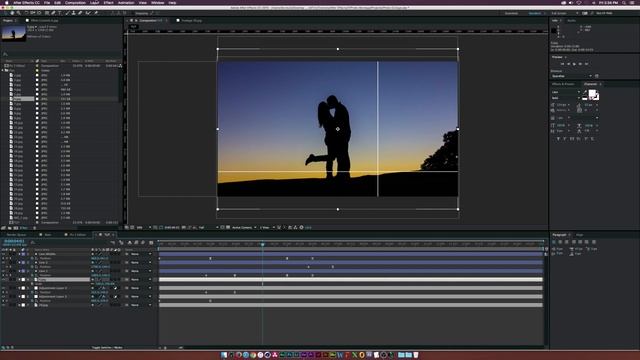This screenshot has height=360, width=640.
Task: Toggle adjustment layer switch for Adjustment Layer 1
Action: (116, 296)
